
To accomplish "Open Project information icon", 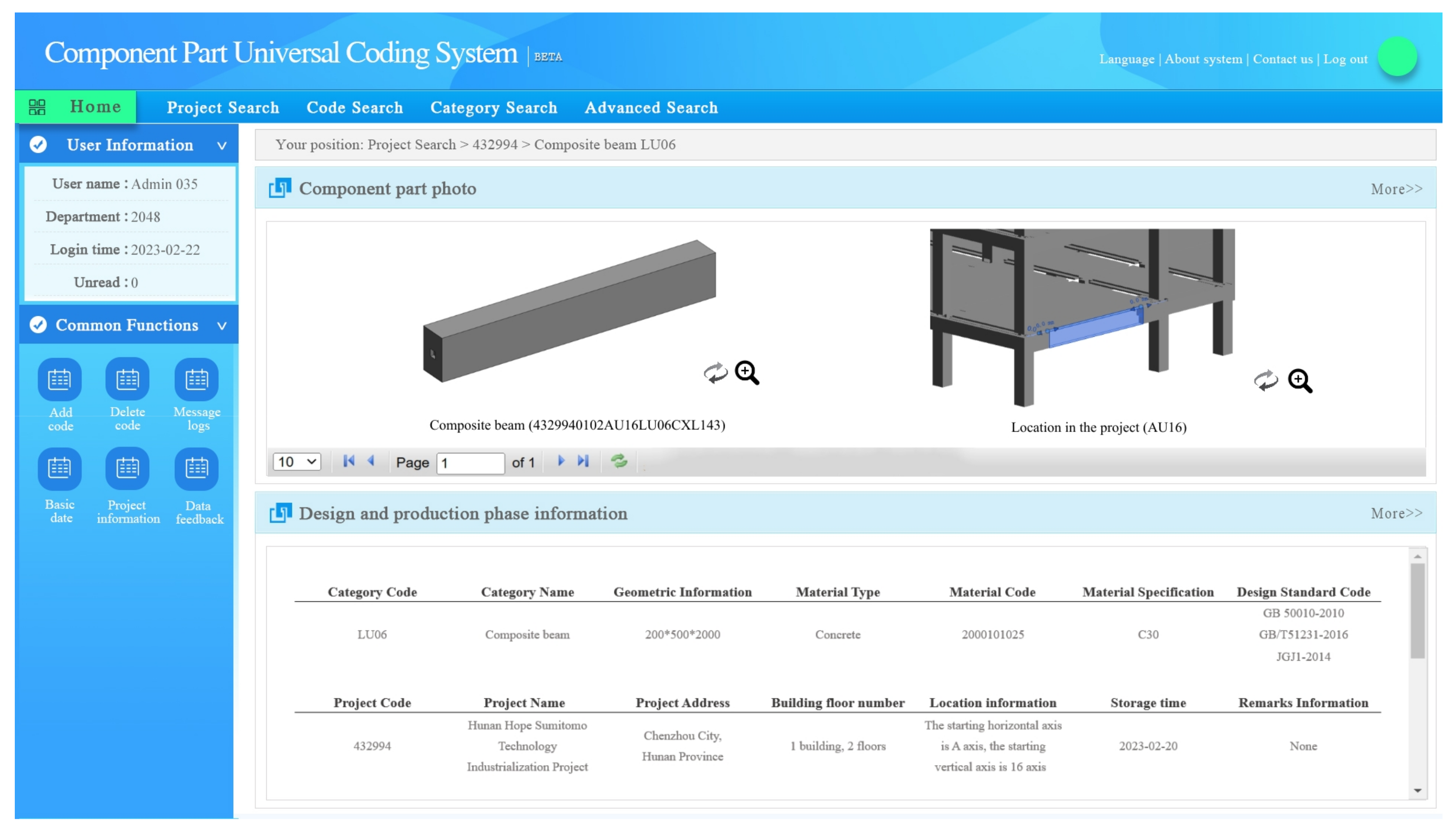I will click(127, 469).
